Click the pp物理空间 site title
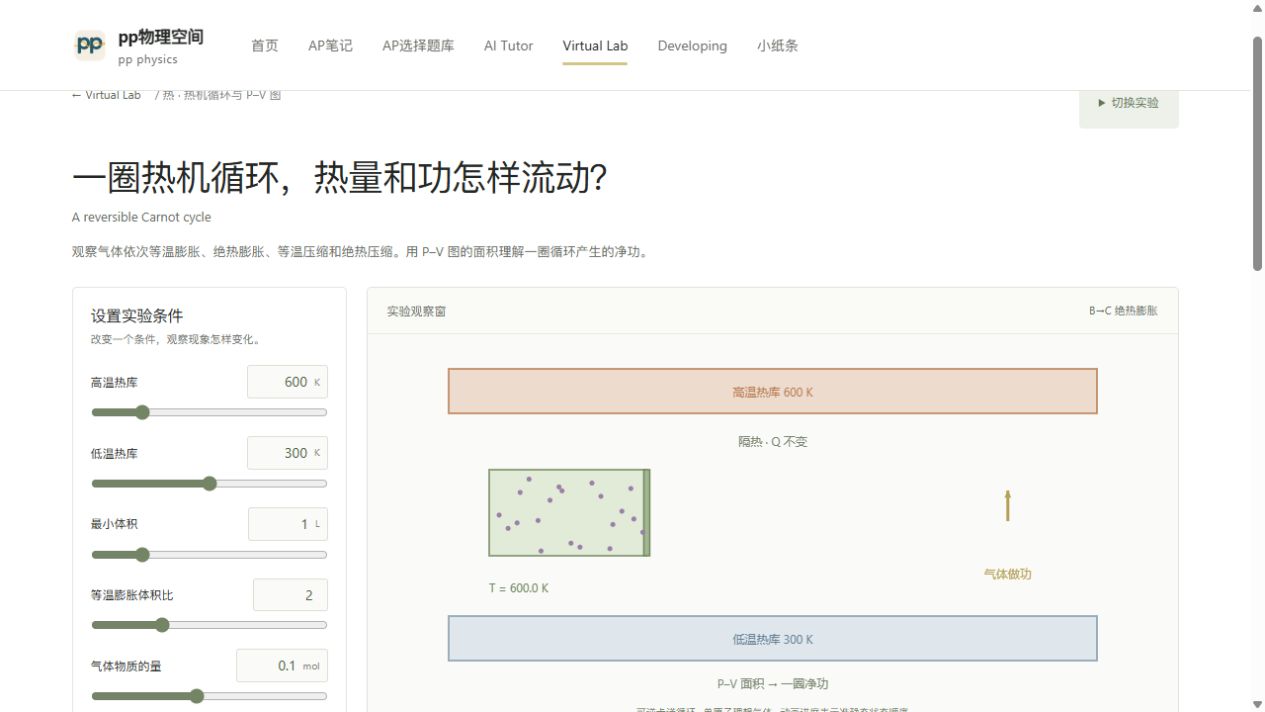Image resolution: width=1265 pixels, height=712 pixels. [x=161, y=37]
